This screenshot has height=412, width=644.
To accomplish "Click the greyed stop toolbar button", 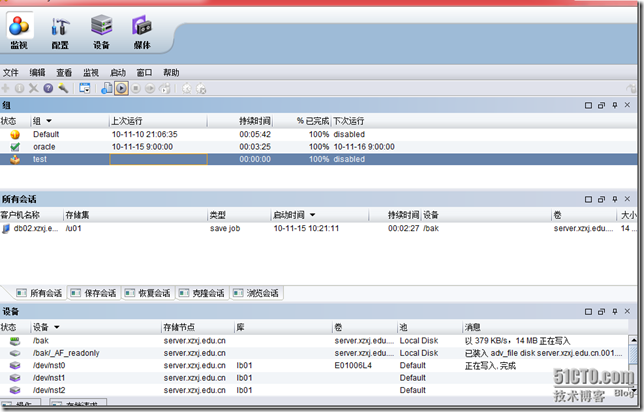I will pos(136,88).
